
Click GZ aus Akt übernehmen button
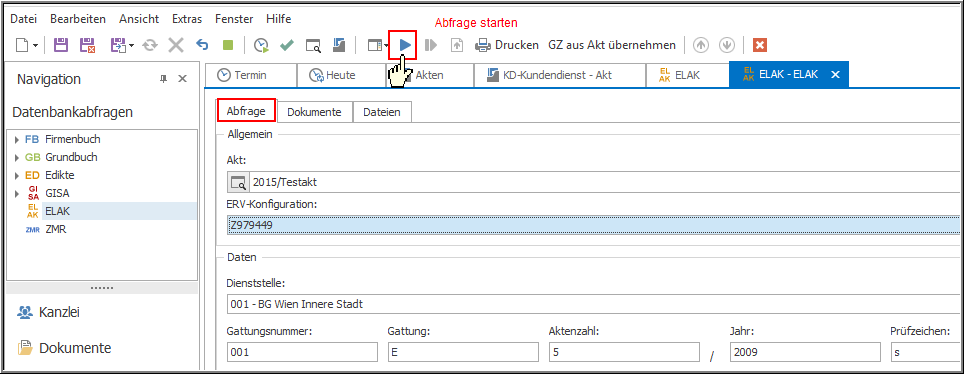click(x=612, y=45)
